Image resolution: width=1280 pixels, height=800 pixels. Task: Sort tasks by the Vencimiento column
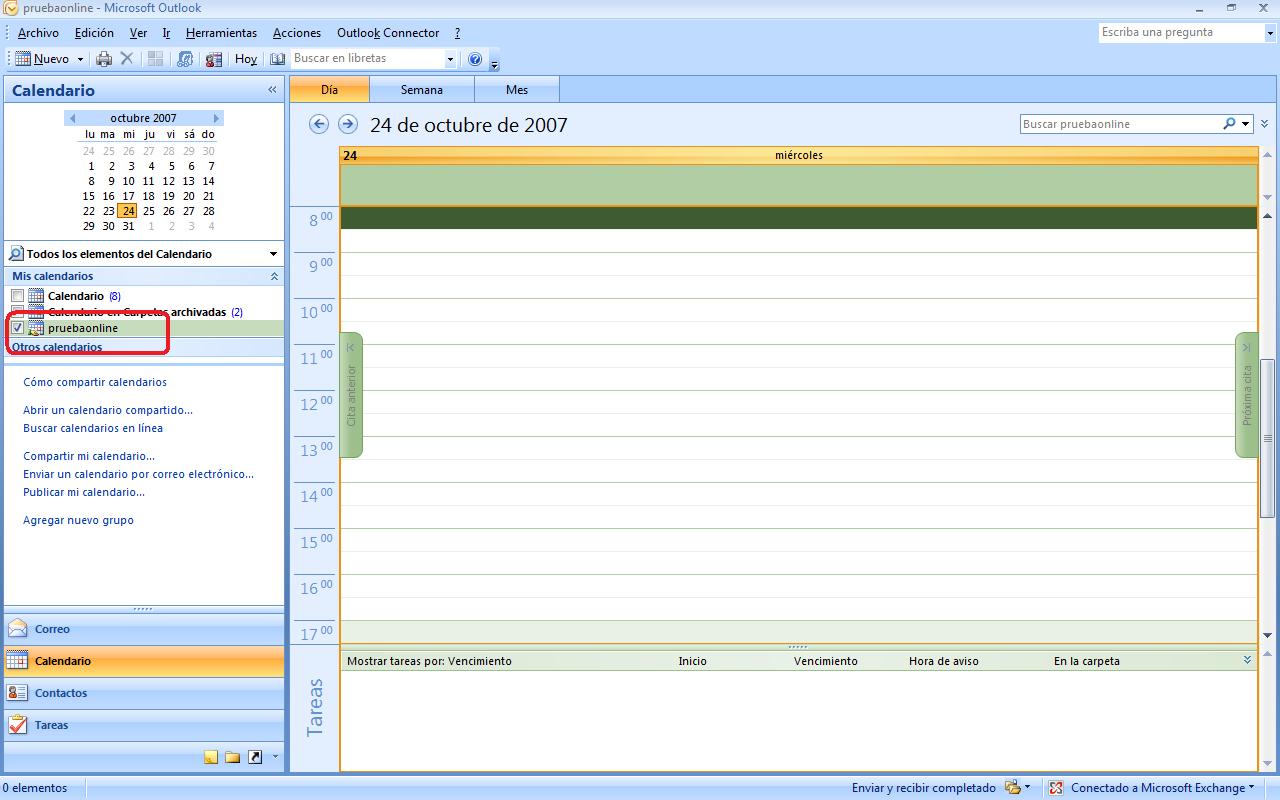pos(826,661)
